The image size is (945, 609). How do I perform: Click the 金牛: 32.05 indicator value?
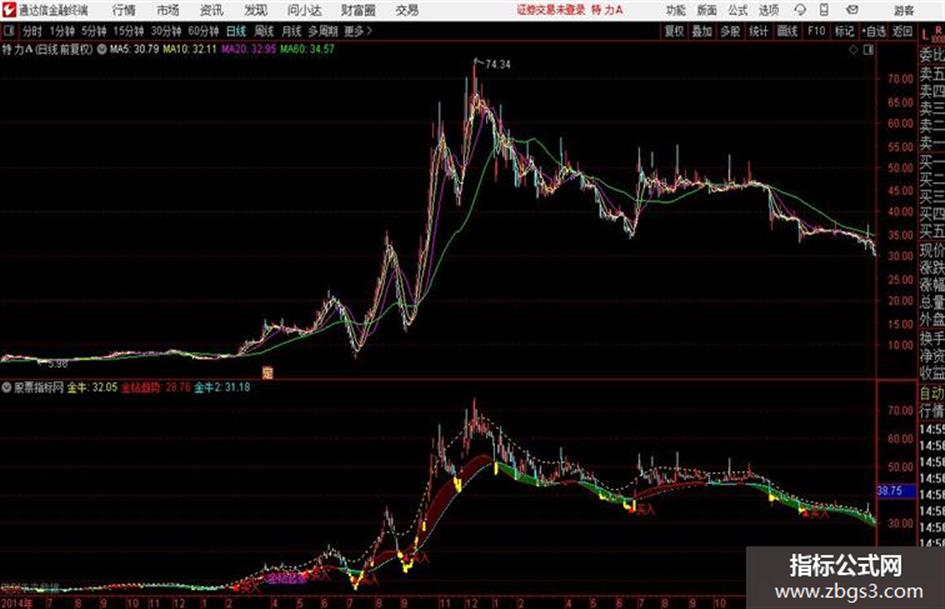pos(92,388)
